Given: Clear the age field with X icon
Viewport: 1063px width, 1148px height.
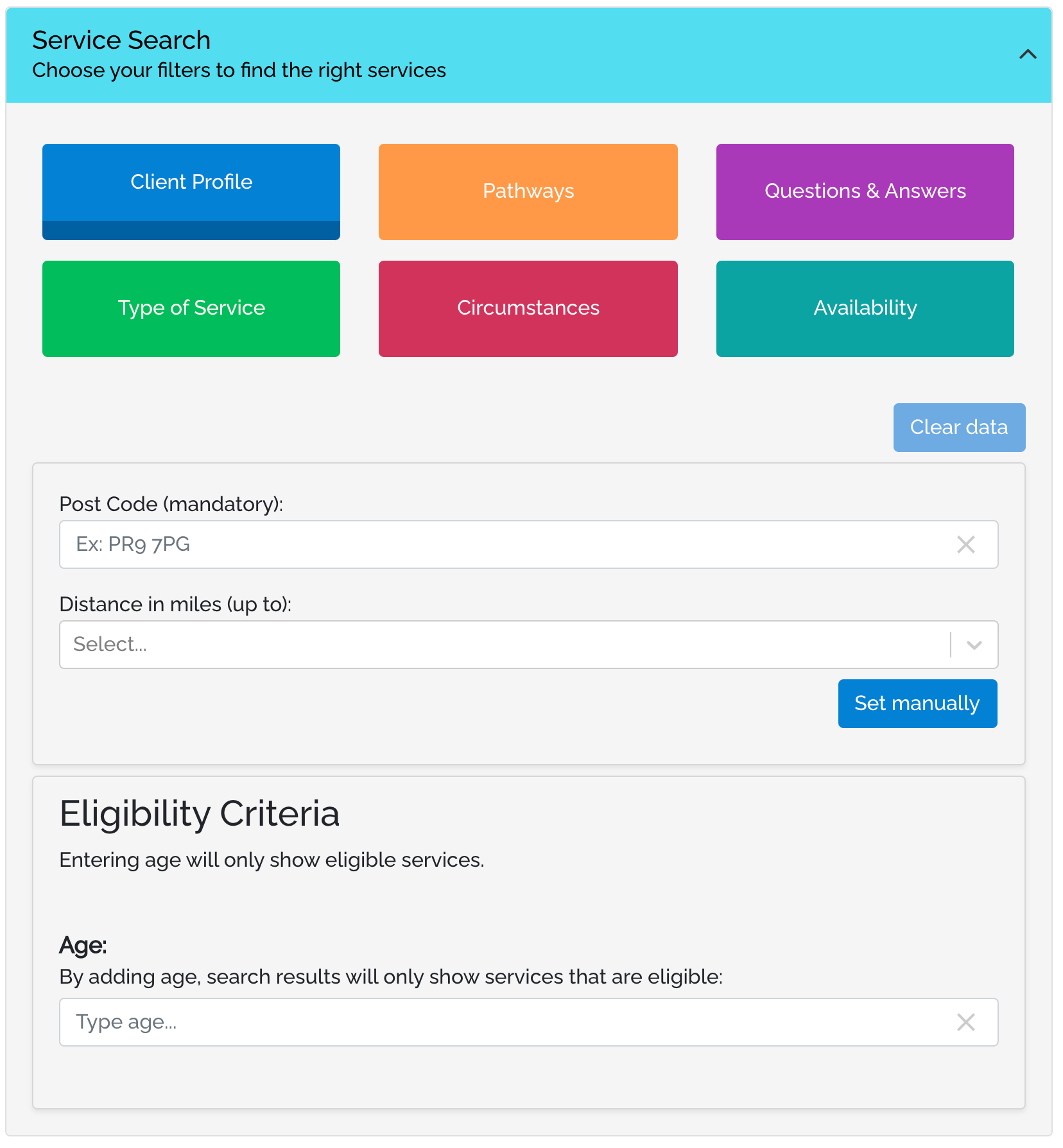Looking at the screenshot, I should pos(965,1022).
